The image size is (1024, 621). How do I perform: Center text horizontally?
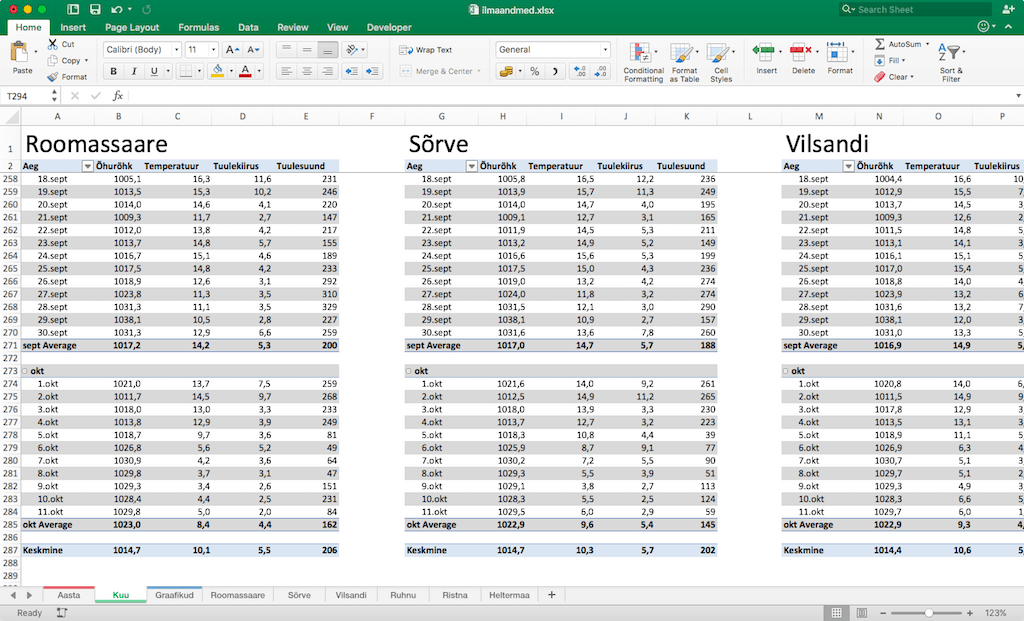[307, 71]
